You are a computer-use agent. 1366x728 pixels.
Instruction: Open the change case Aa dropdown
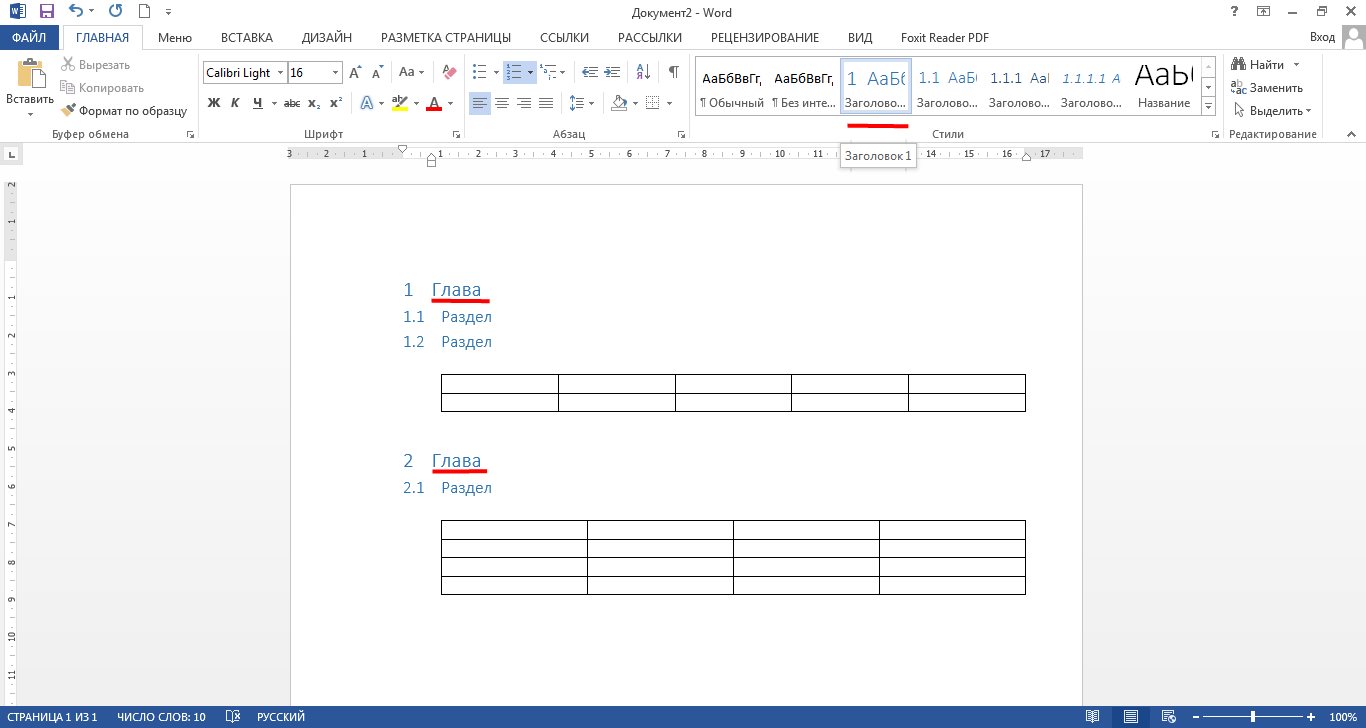click(412, 73)
